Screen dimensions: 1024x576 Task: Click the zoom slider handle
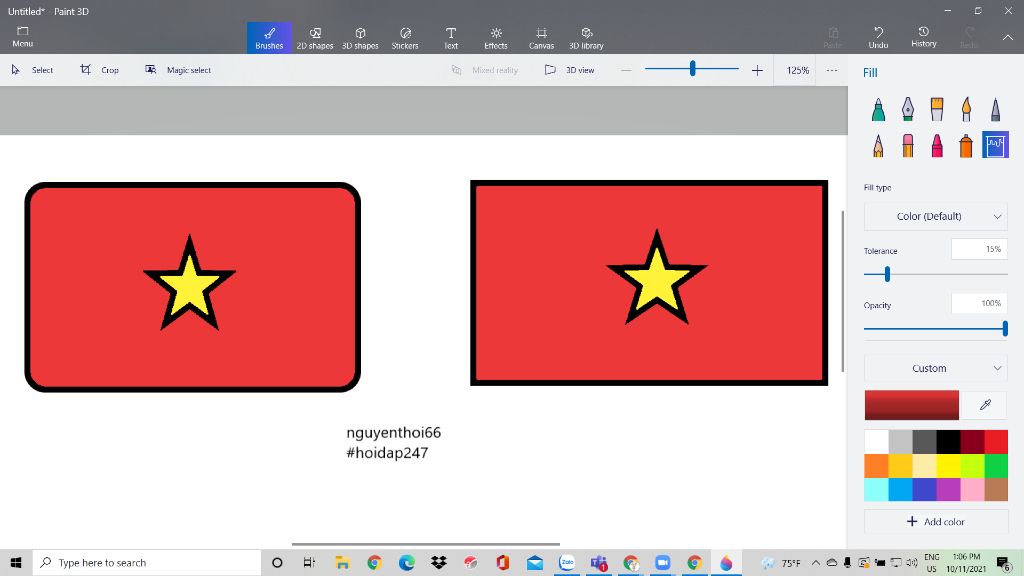[x=692, y=68]
